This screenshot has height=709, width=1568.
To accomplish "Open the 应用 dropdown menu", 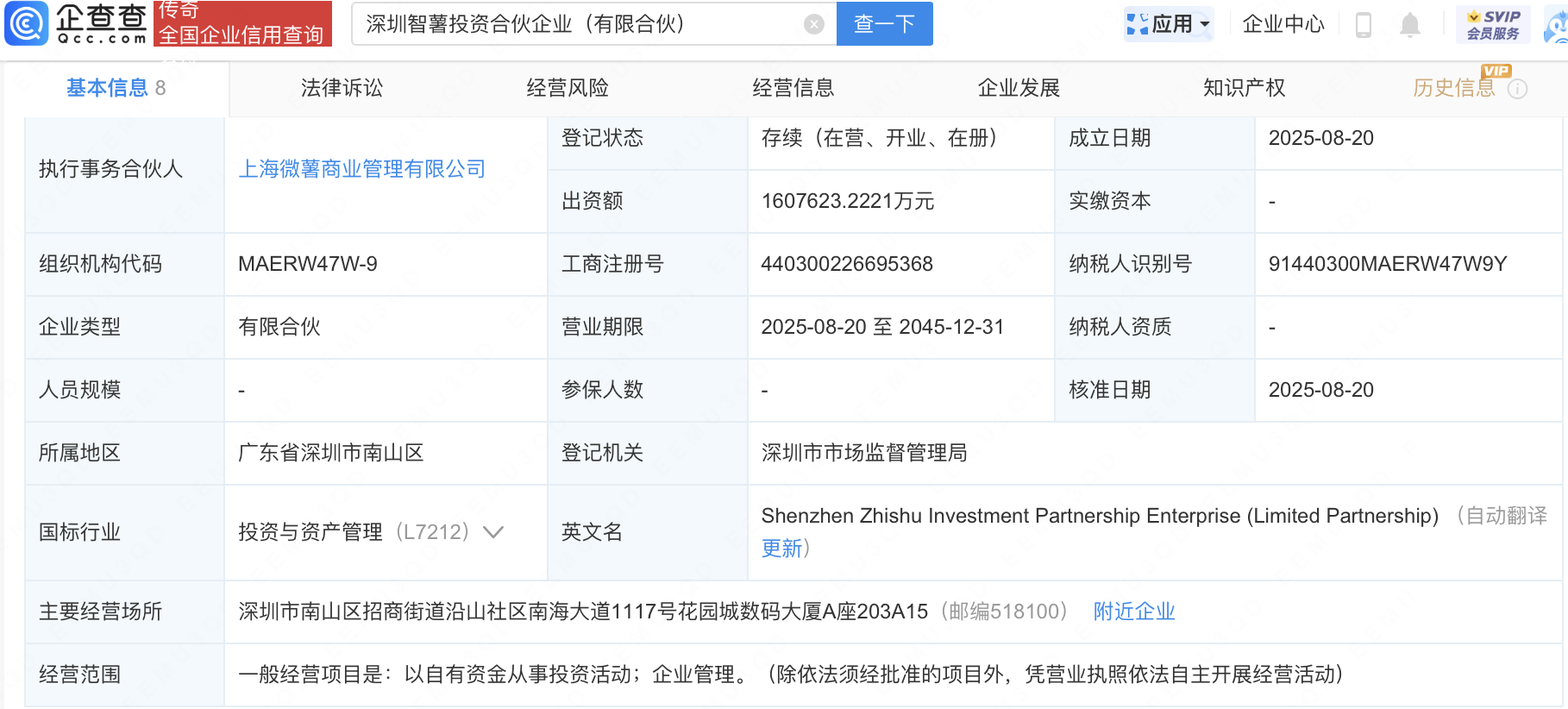I will pos(1169,24).
